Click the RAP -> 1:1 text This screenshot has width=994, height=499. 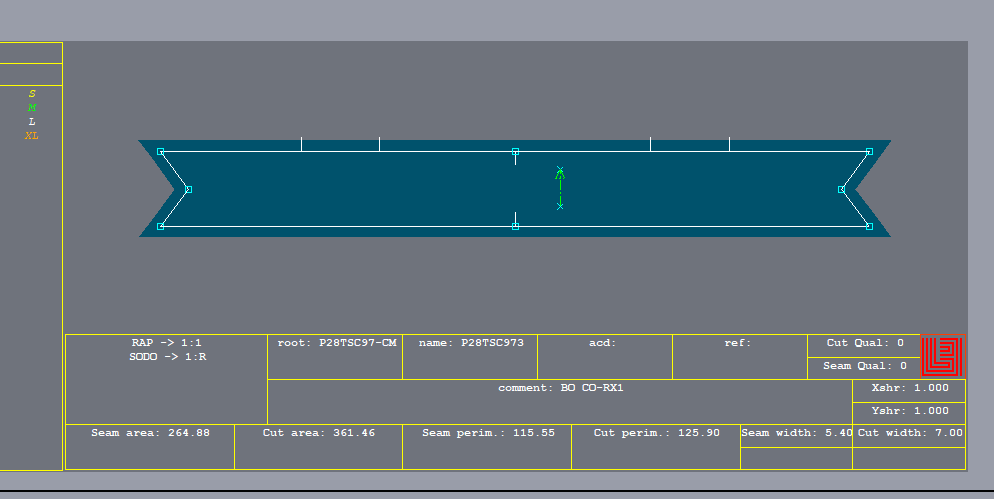(x=167, y=343)
